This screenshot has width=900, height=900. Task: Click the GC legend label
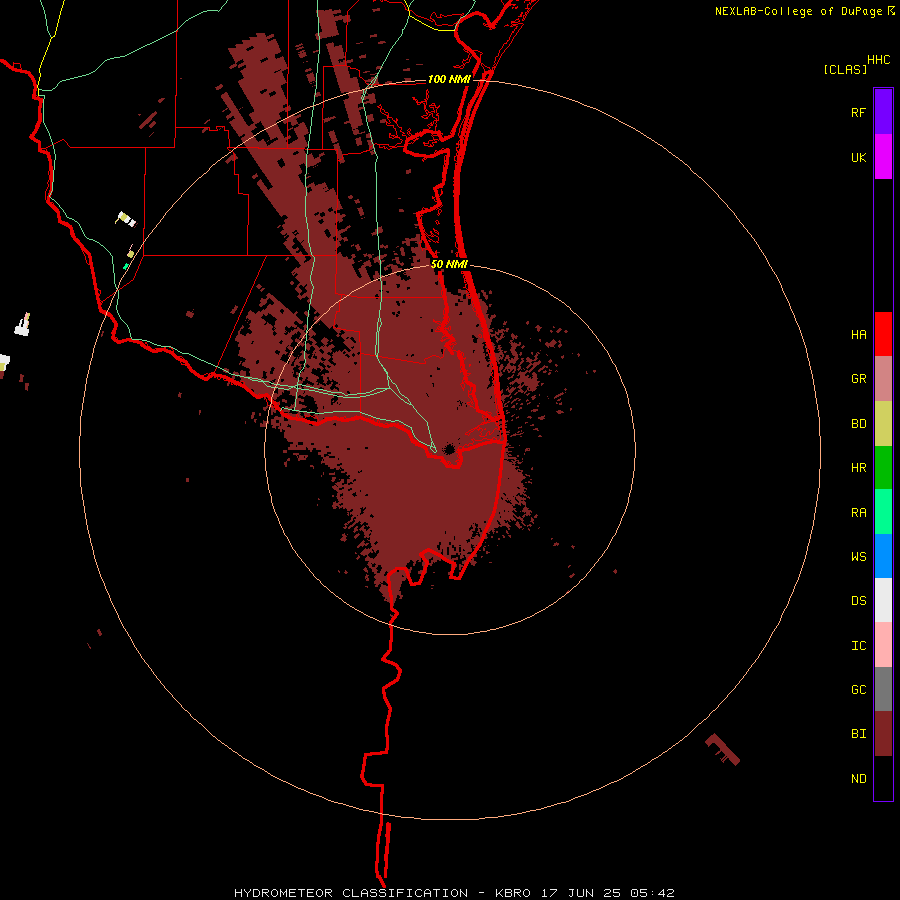[x=858, y=689]
